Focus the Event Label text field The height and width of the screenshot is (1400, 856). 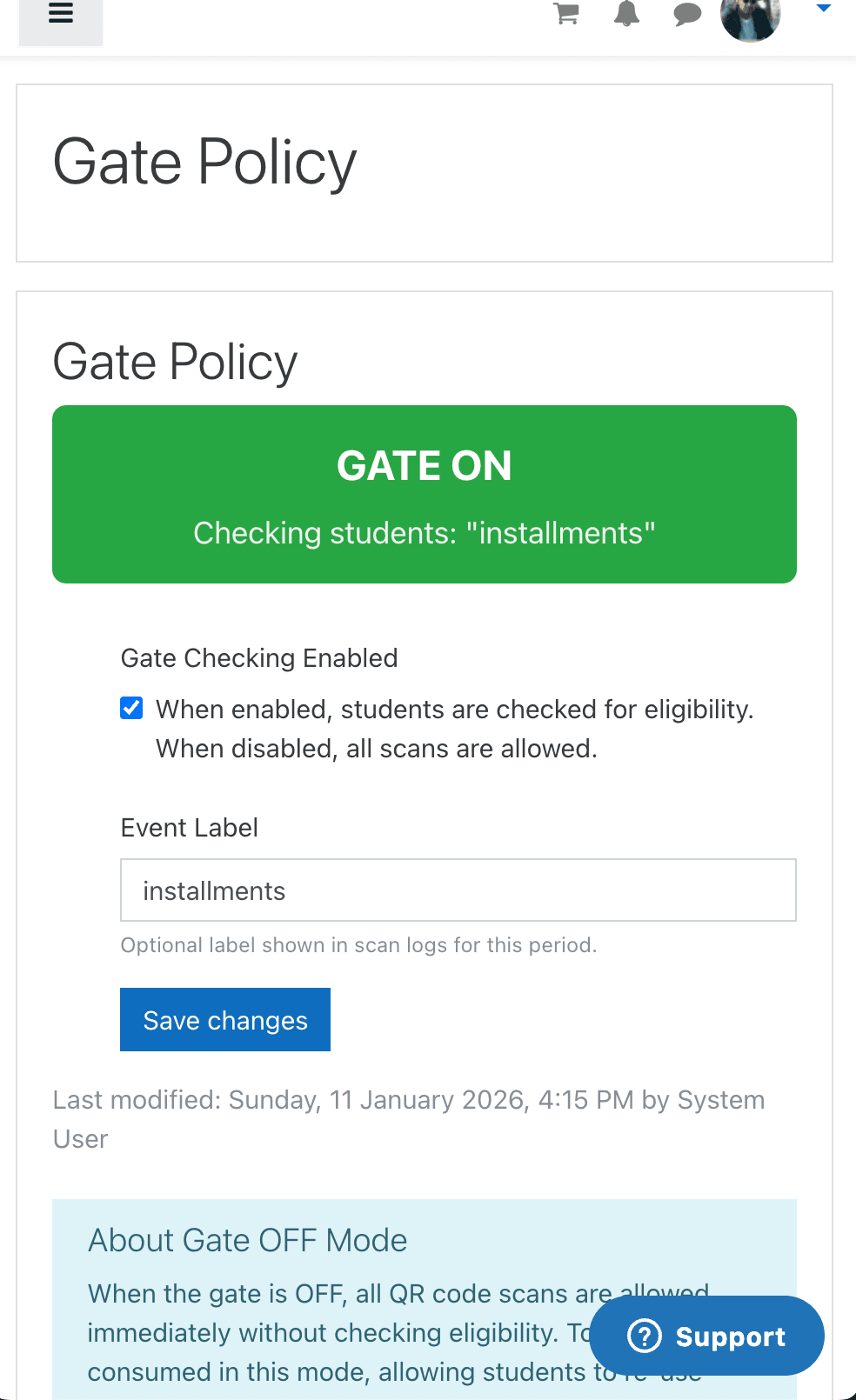458,890
